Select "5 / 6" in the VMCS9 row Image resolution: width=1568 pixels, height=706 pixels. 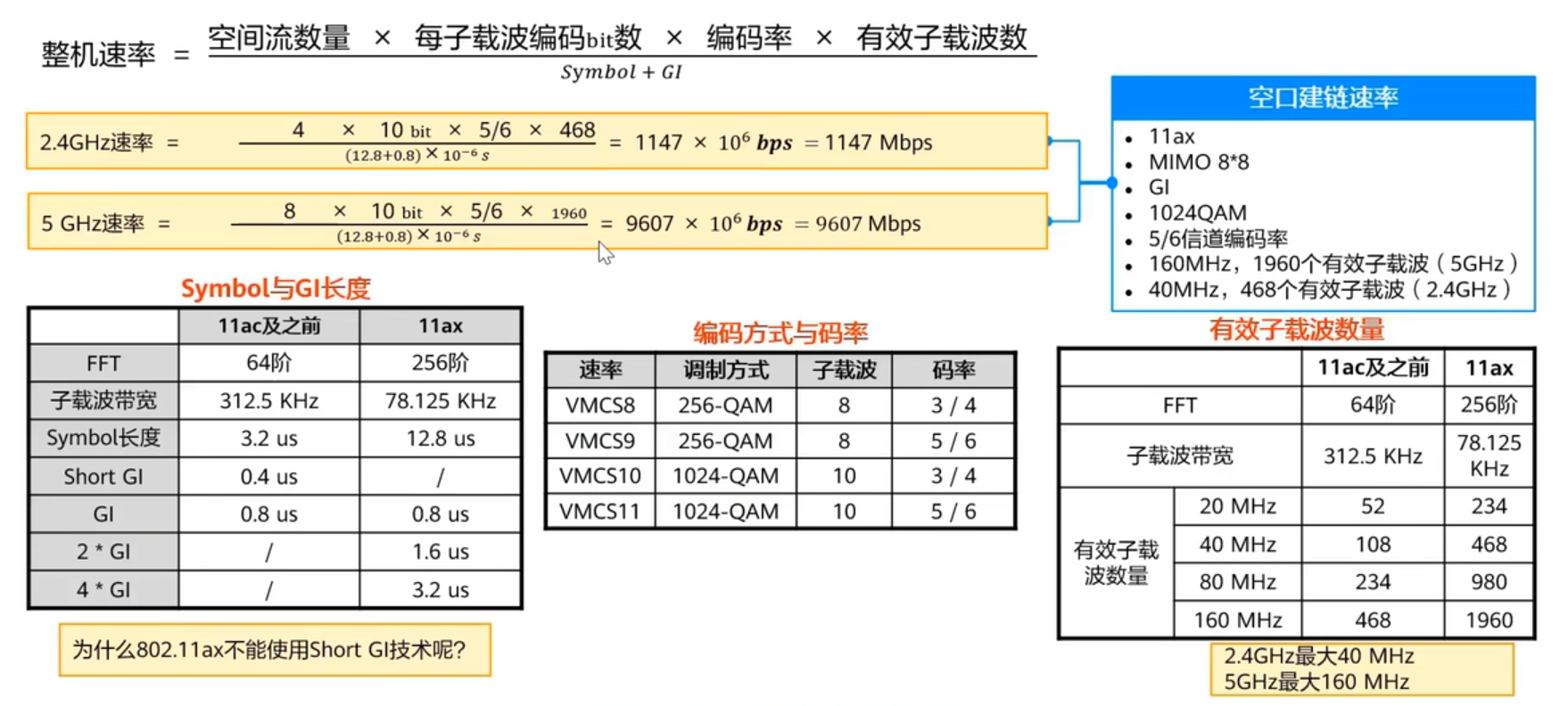953,441
